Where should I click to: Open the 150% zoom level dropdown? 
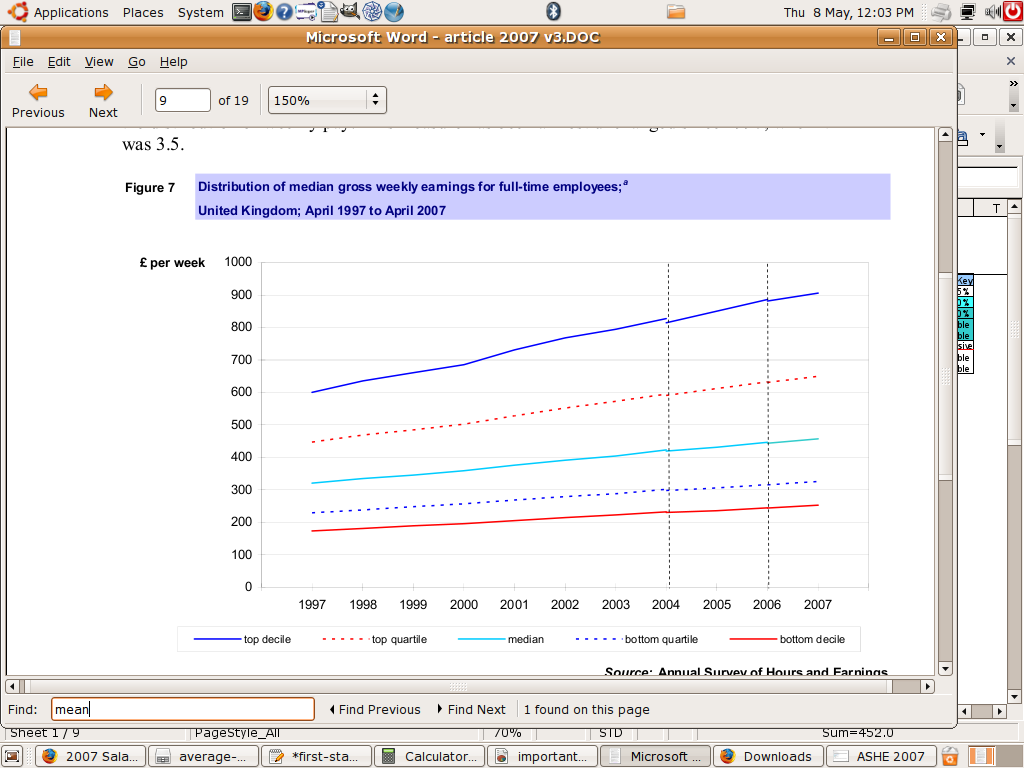tap(327, 100)
